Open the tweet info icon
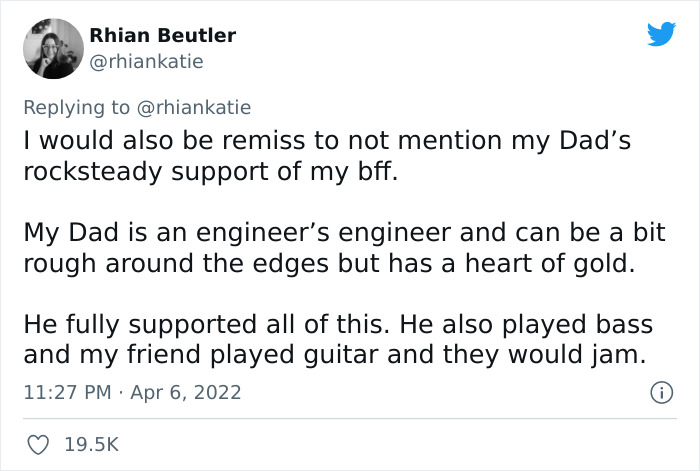Image resolution: width=700 pixels, height=471 pixels. tap(660, 392)
